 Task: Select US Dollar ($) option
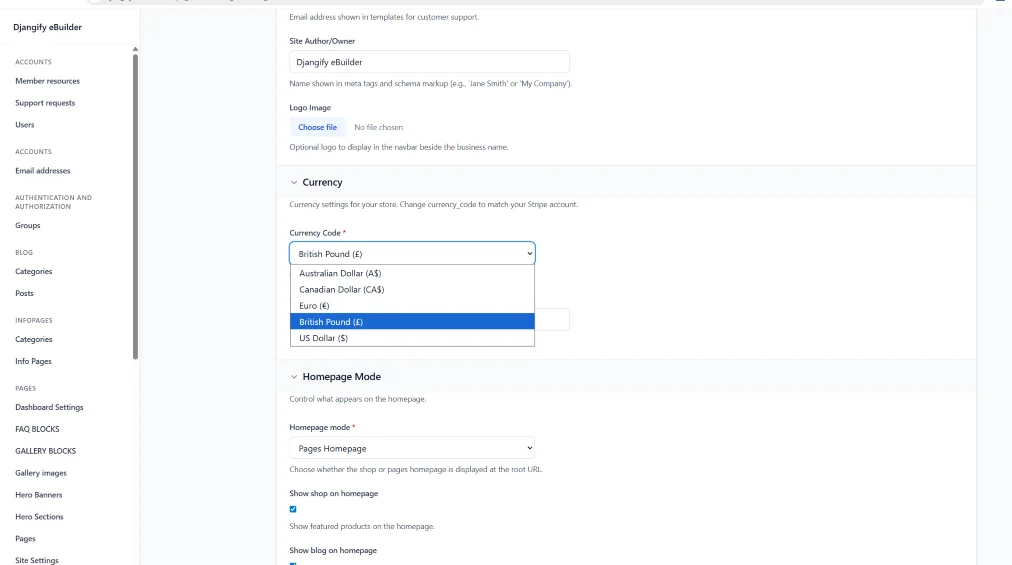coord(412,338)
